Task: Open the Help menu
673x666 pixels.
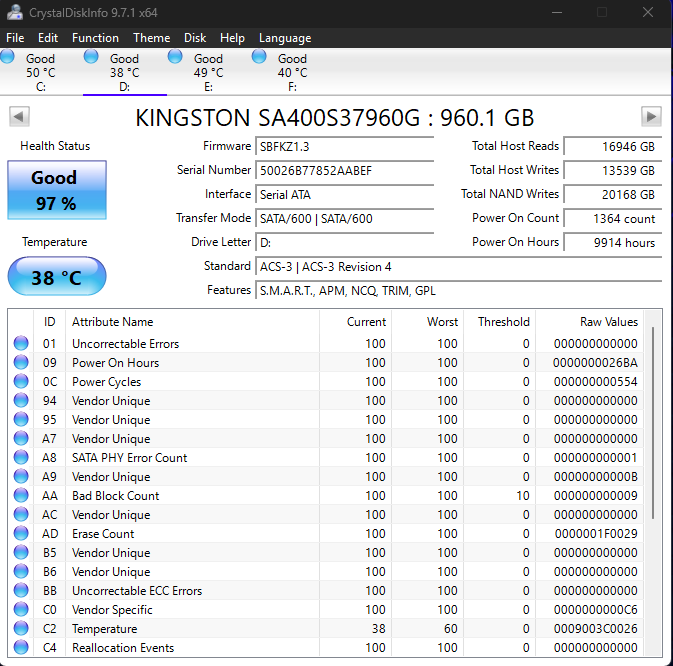Action: (x=232, y=38)
